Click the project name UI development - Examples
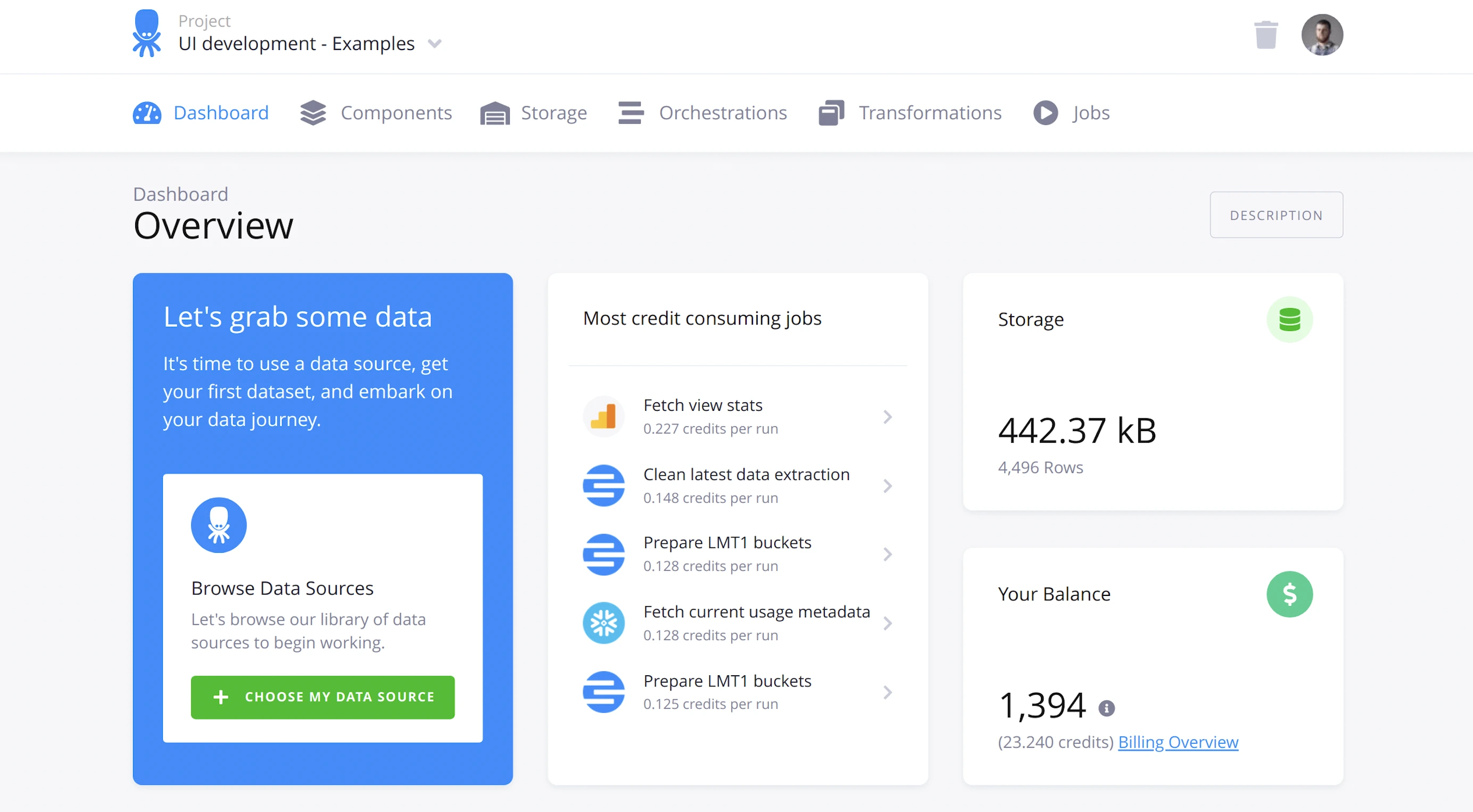Viewport: 1473px width, 812px height. [296, 44]
